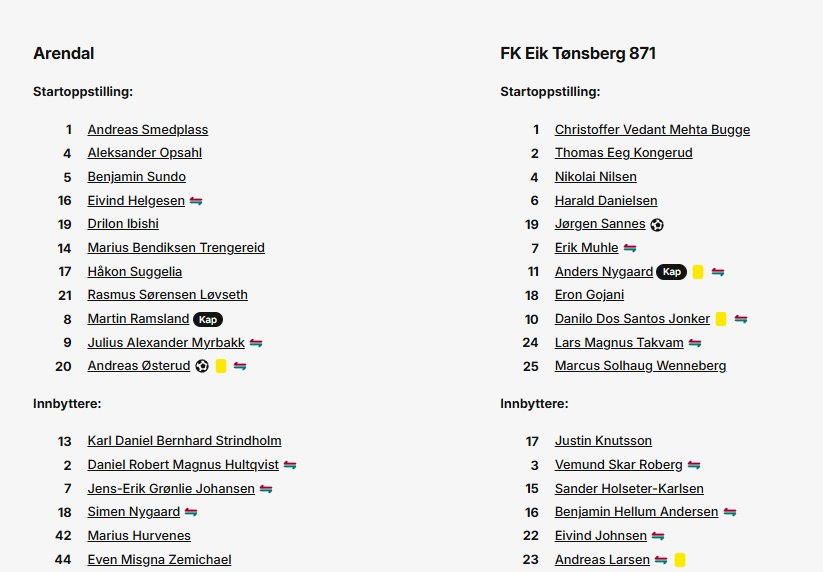Click yellow card icon next to Andreas Larsen

680,560
